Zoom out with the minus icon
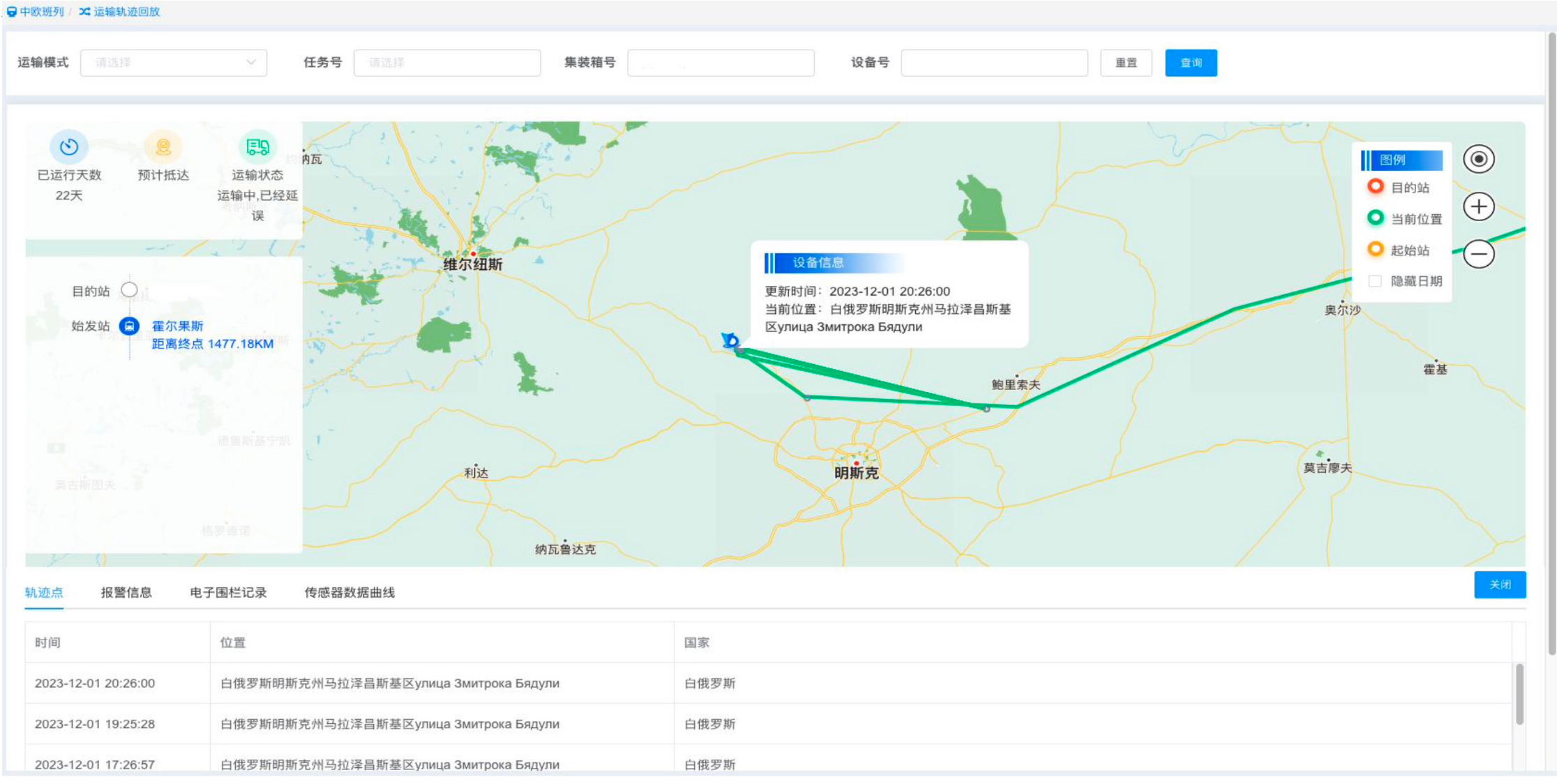The height and width of the screenshot is (784, 1557). tap(1478, 254)
